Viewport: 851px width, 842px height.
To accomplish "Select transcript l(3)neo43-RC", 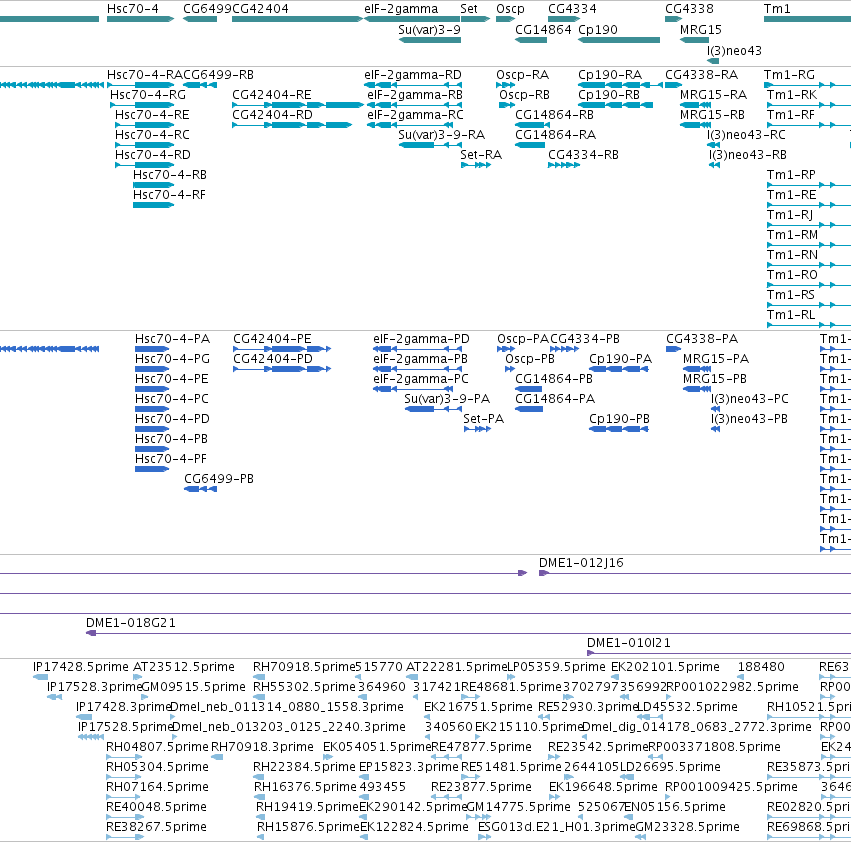I will [x=746, y=135].
